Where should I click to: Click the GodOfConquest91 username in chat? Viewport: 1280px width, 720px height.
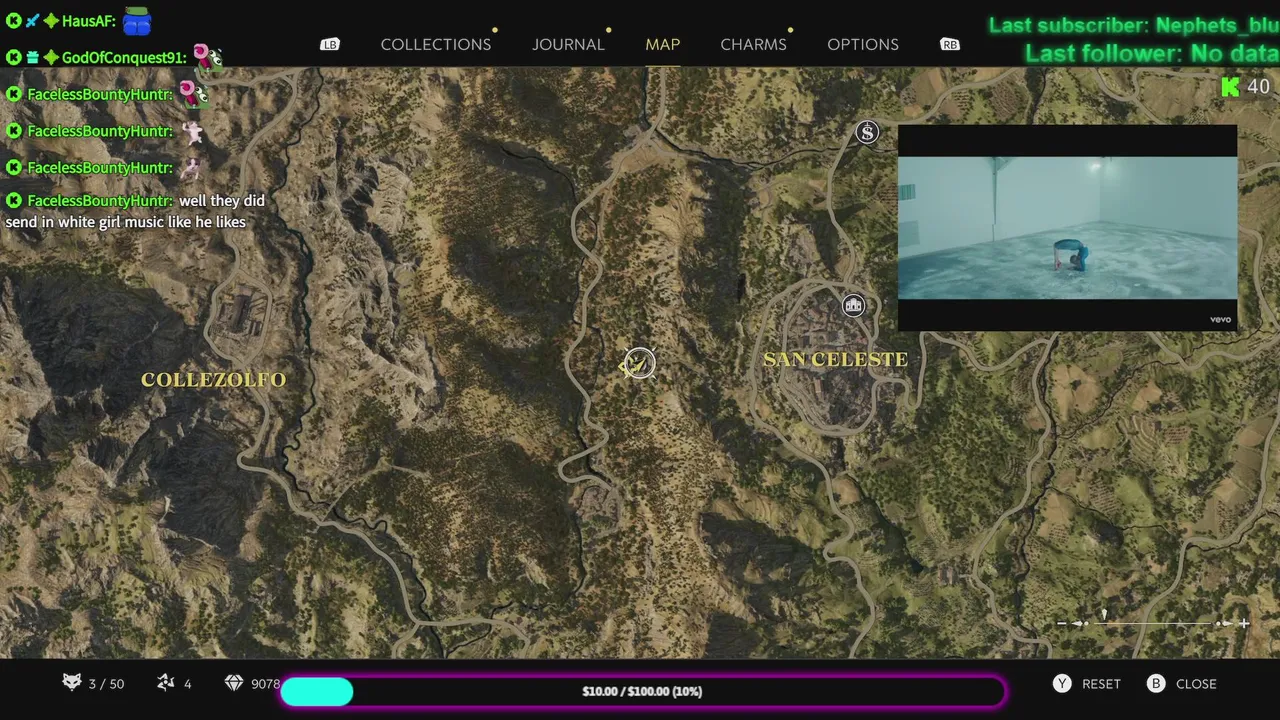[124, 57]
